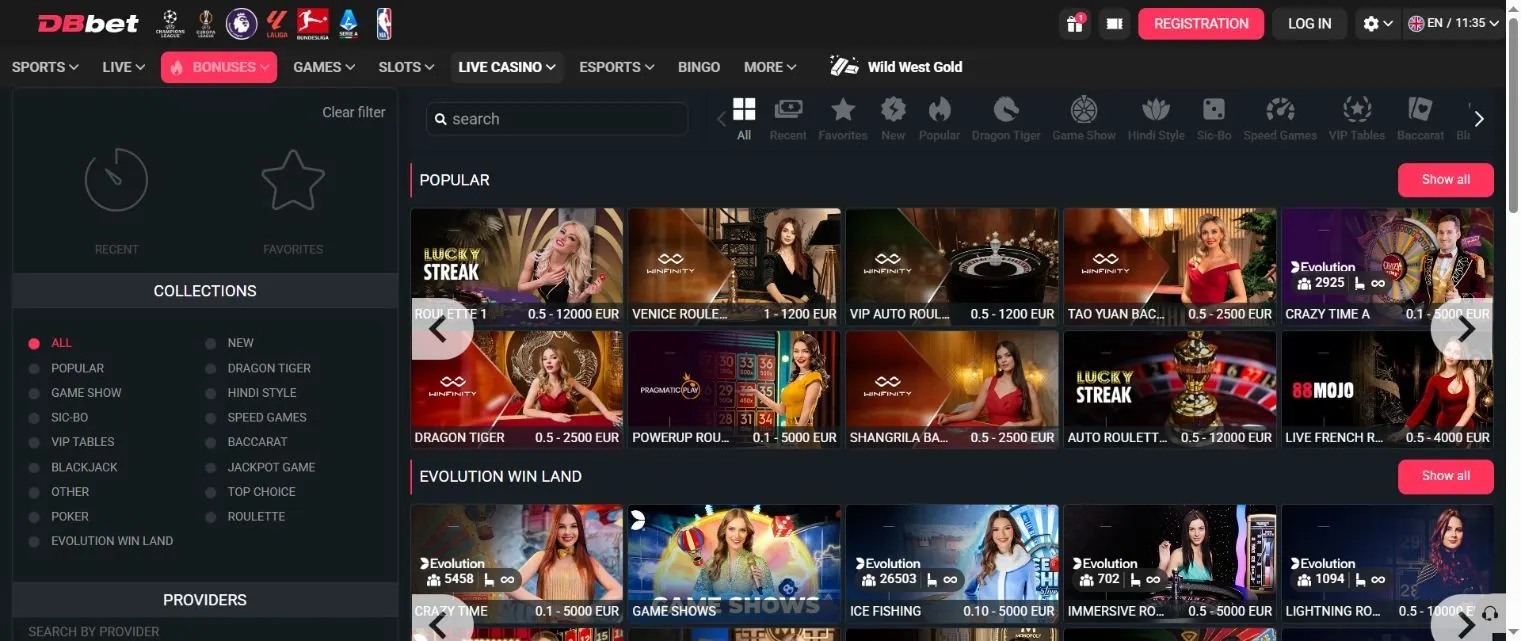The image size is (1521, 641).
Task: Open the Wild West Gold promo link
Action: 896,67
